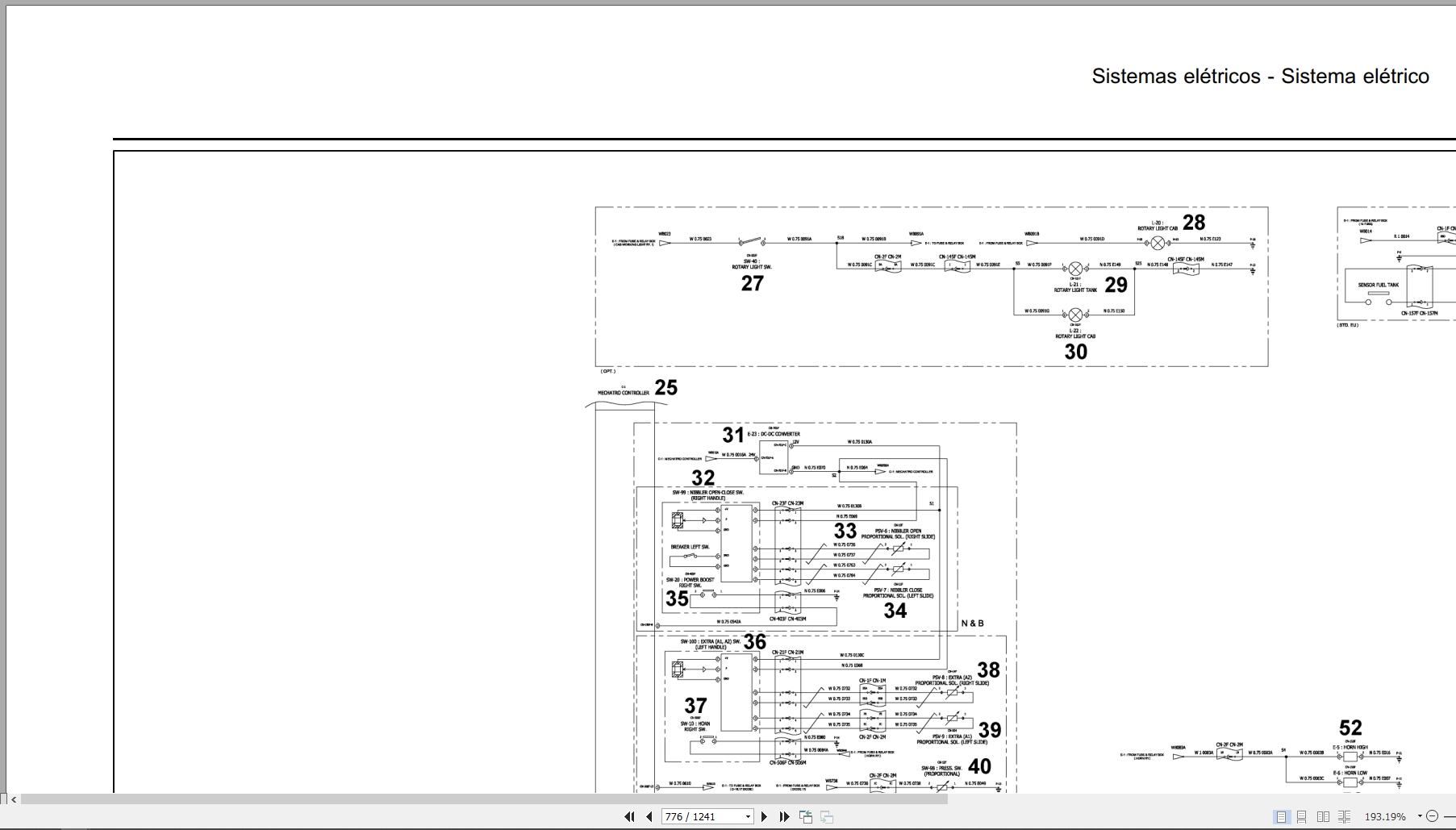The width and height of the screenshot is (1456, 830).
Task: Go to the first page
Action: (x=629, y=816)
